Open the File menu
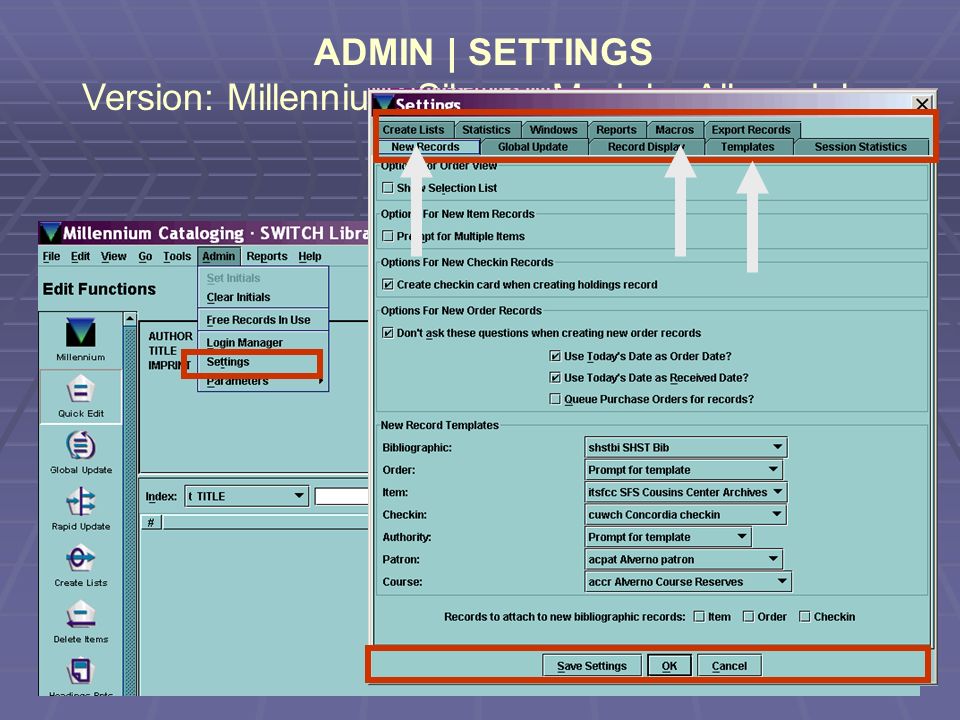This screenshot has width=960, height=720. 51,256
